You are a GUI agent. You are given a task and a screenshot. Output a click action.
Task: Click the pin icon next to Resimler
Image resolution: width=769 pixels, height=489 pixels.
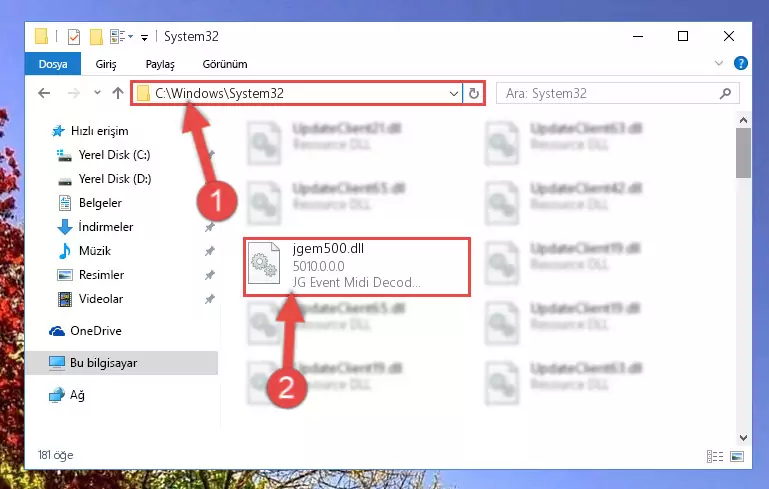click(x=209, y=275)
